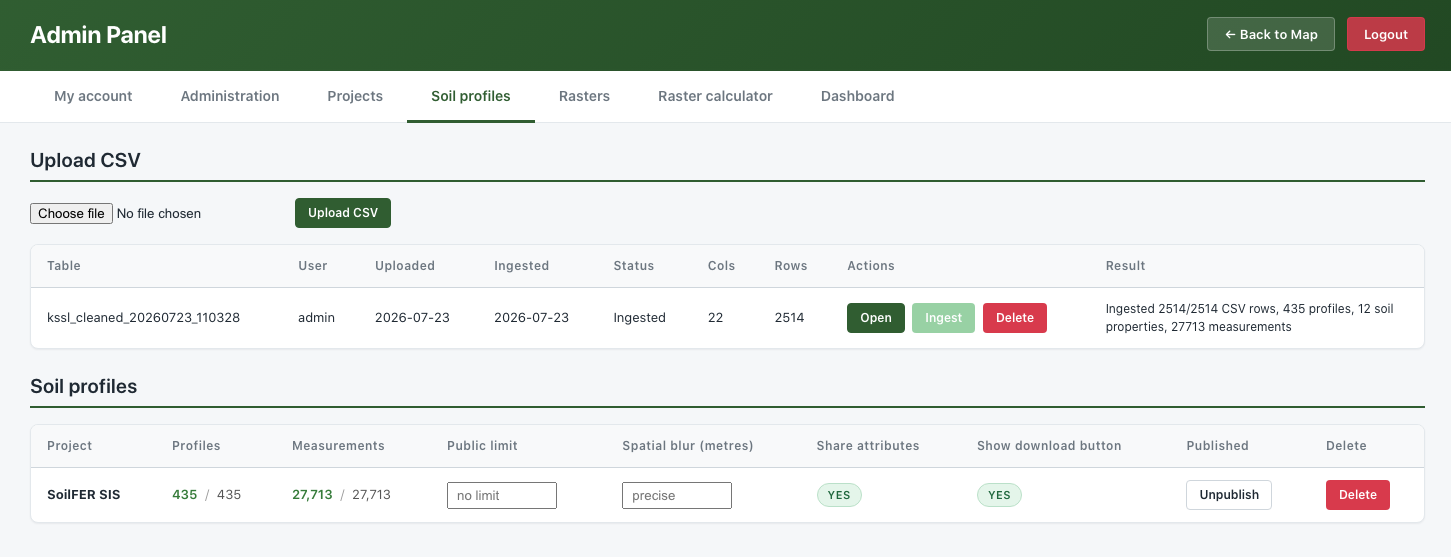
Task: Delete the kssl_cleaned uploaded table
Action: (x=1015, y=318)
